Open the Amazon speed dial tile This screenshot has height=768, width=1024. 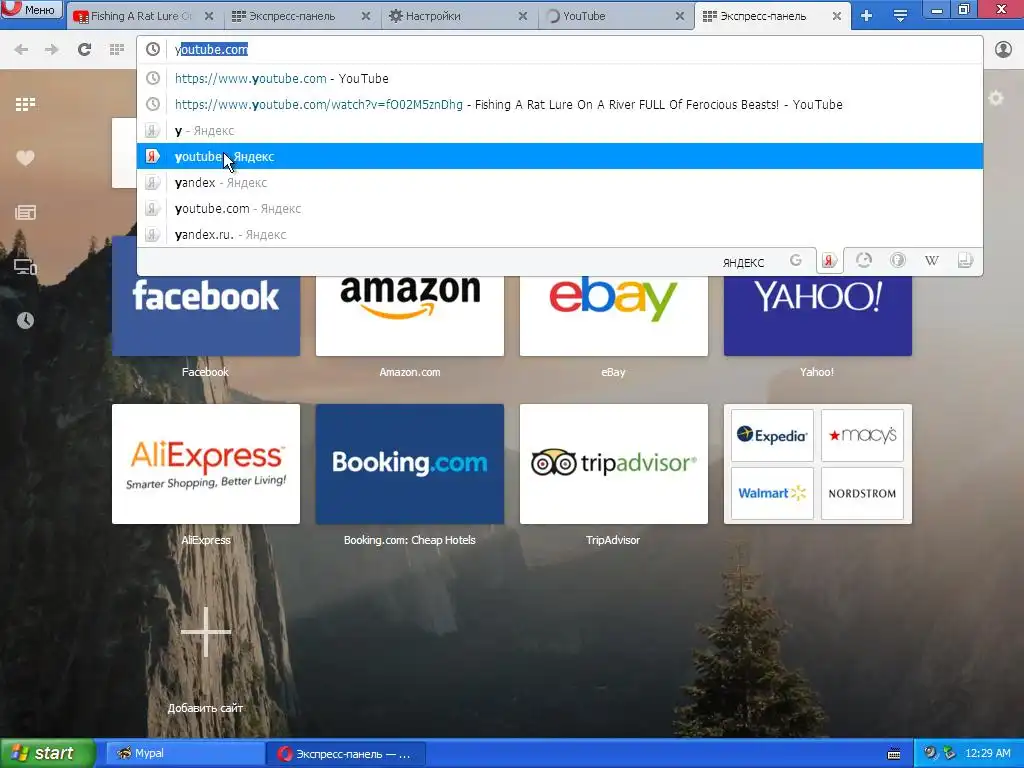click(x=410, y=316)
